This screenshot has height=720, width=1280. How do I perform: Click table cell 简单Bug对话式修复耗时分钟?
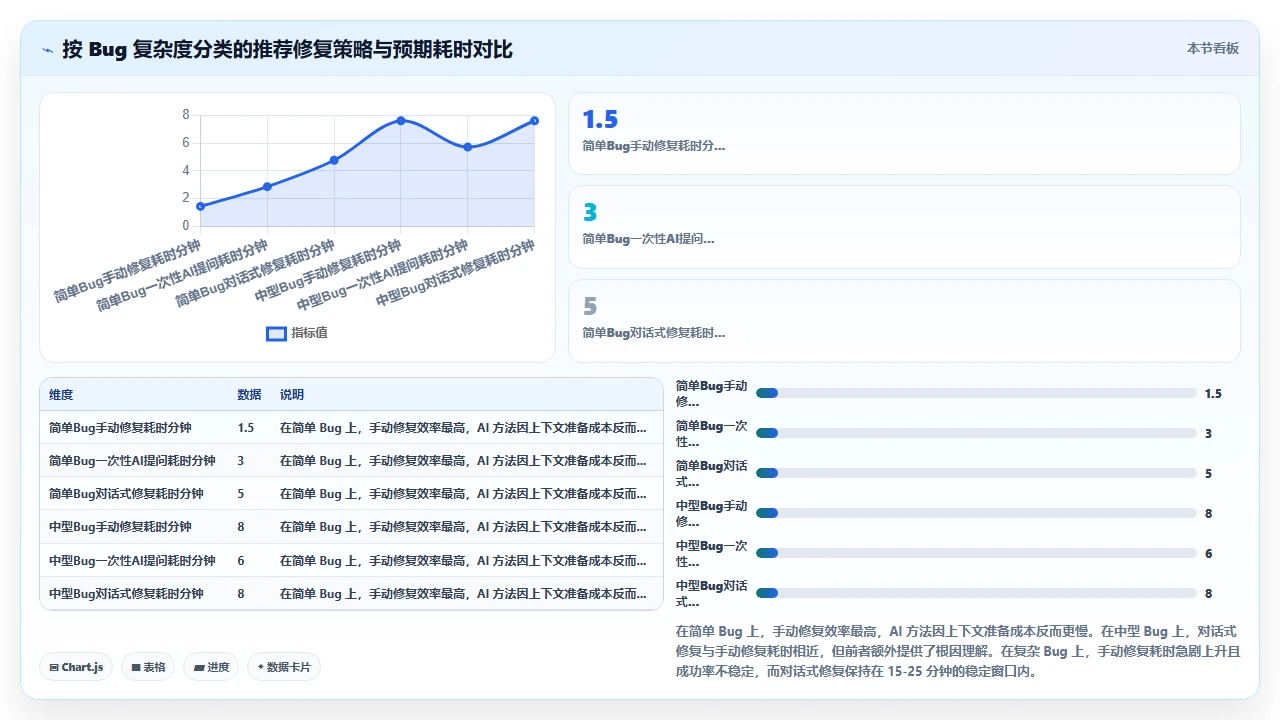tap(126, 494)
